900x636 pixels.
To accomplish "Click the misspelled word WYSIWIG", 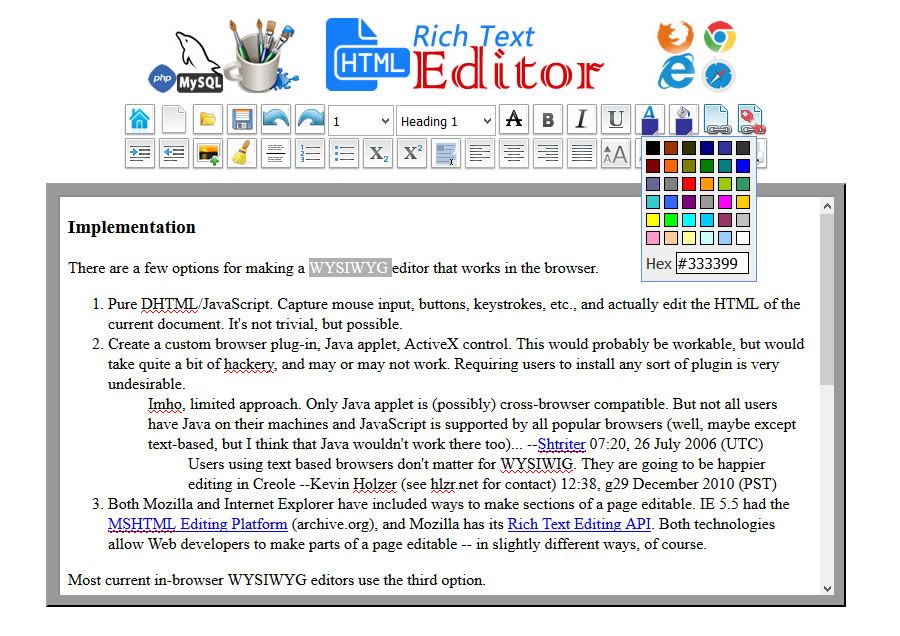I will 537,464.
